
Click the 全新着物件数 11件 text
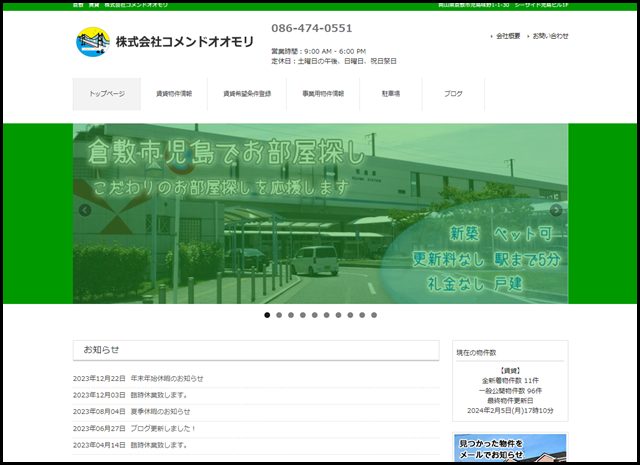(510, 380)
